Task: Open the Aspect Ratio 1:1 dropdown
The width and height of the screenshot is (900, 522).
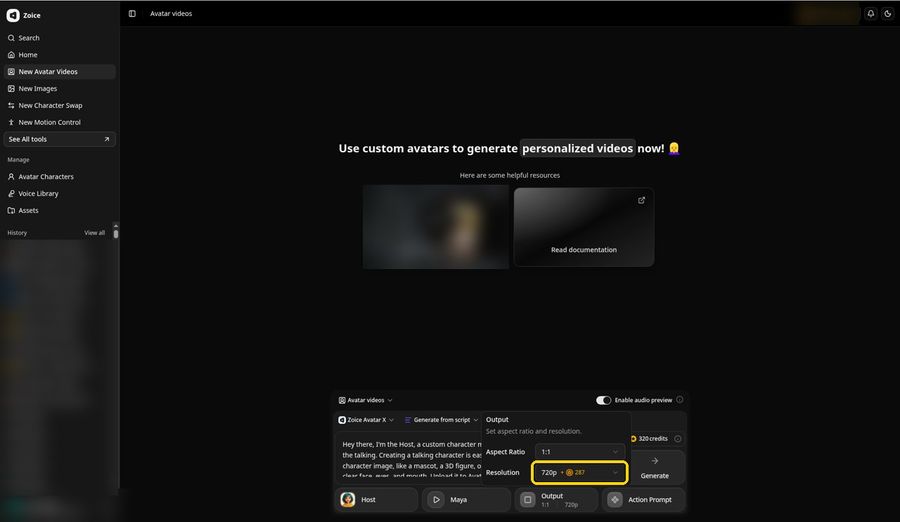Action: [x=580, y=452]
